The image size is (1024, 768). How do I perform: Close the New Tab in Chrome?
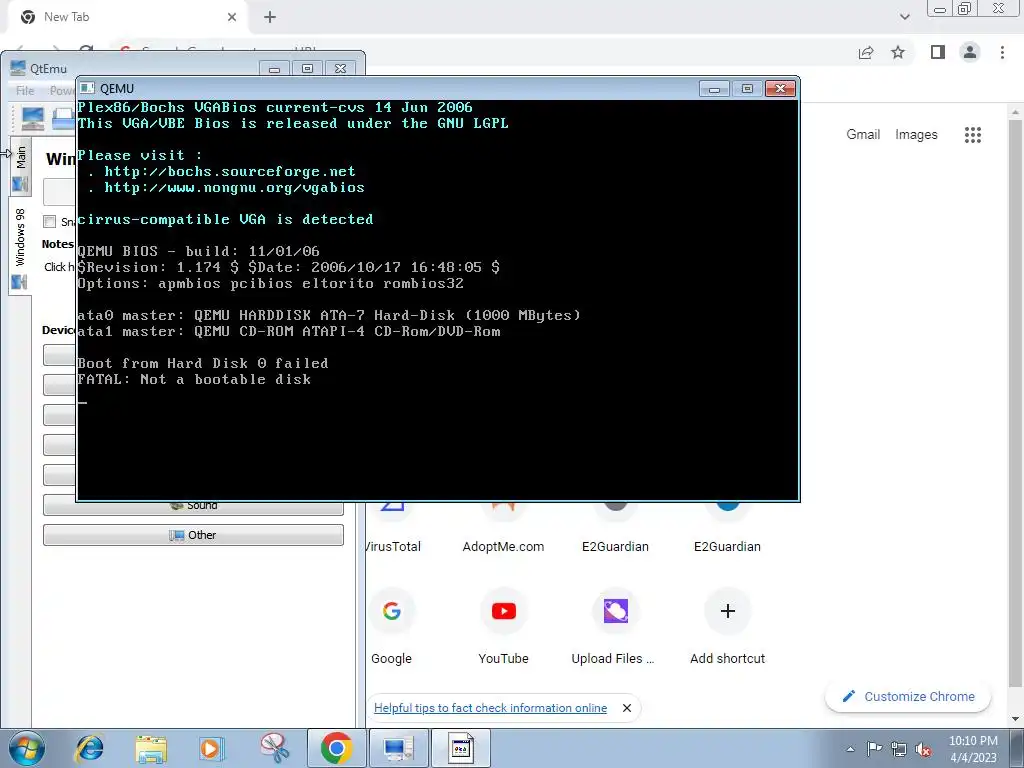pyautogui.click(x=232, y=17)
